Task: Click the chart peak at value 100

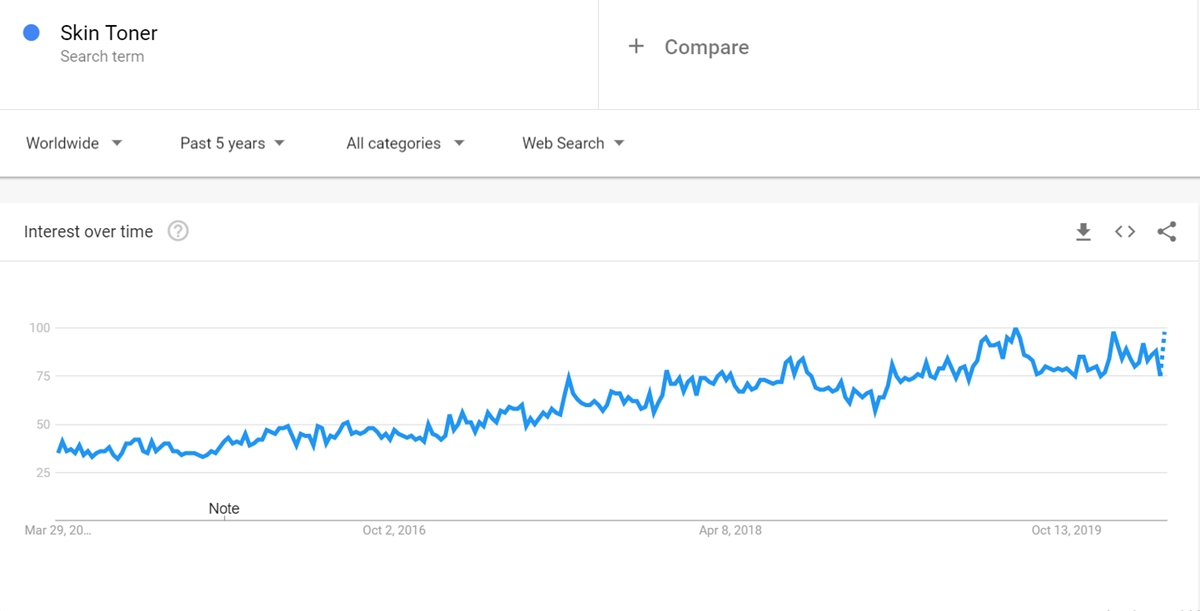Action: click(x=1016, y=329)
